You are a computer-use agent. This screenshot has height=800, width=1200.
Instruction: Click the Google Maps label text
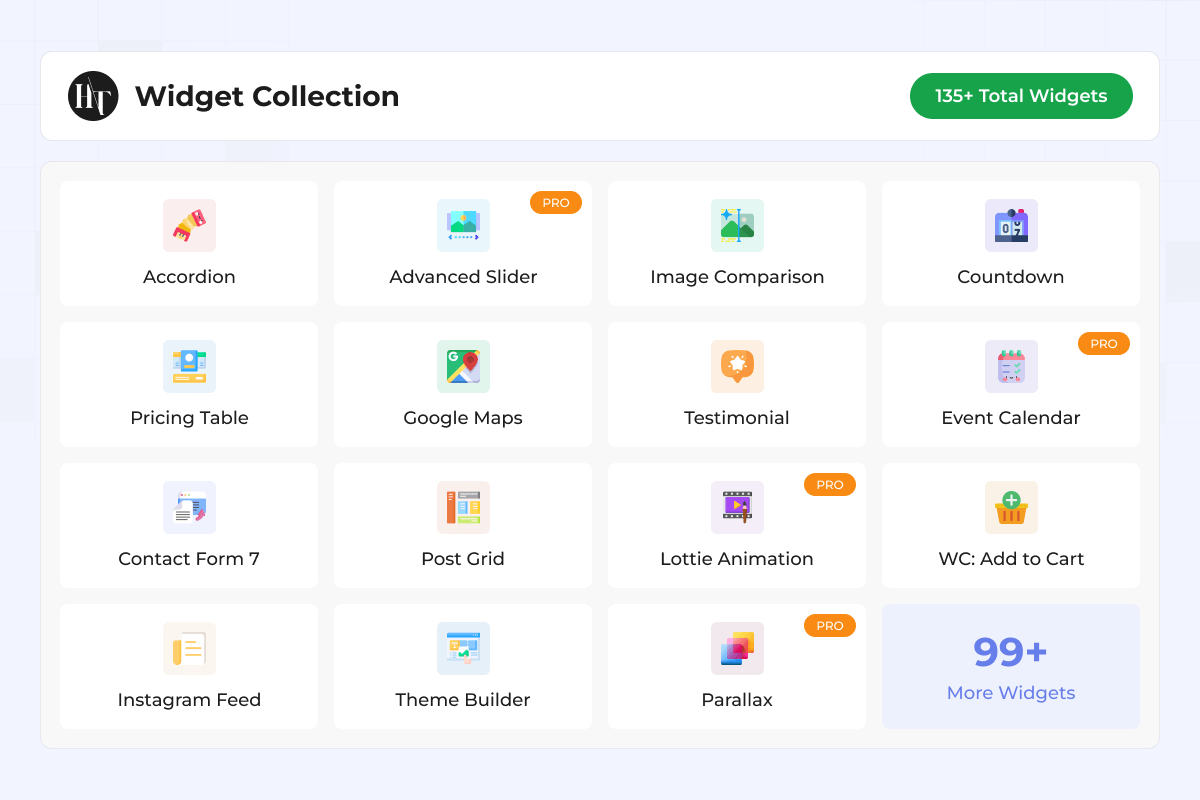click(463, 418)
